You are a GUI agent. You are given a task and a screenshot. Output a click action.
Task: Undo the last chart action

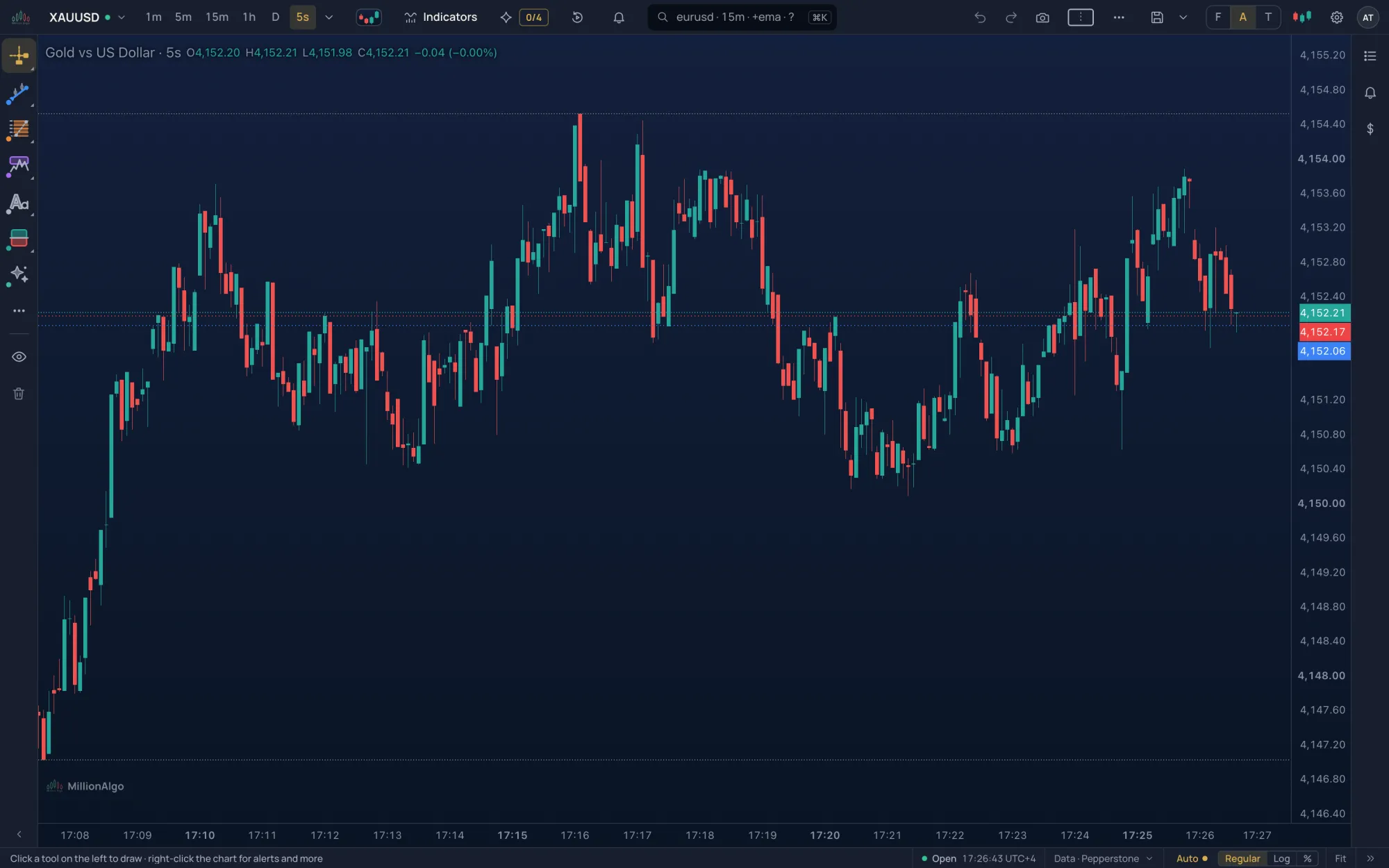click(x=980, y=17)
